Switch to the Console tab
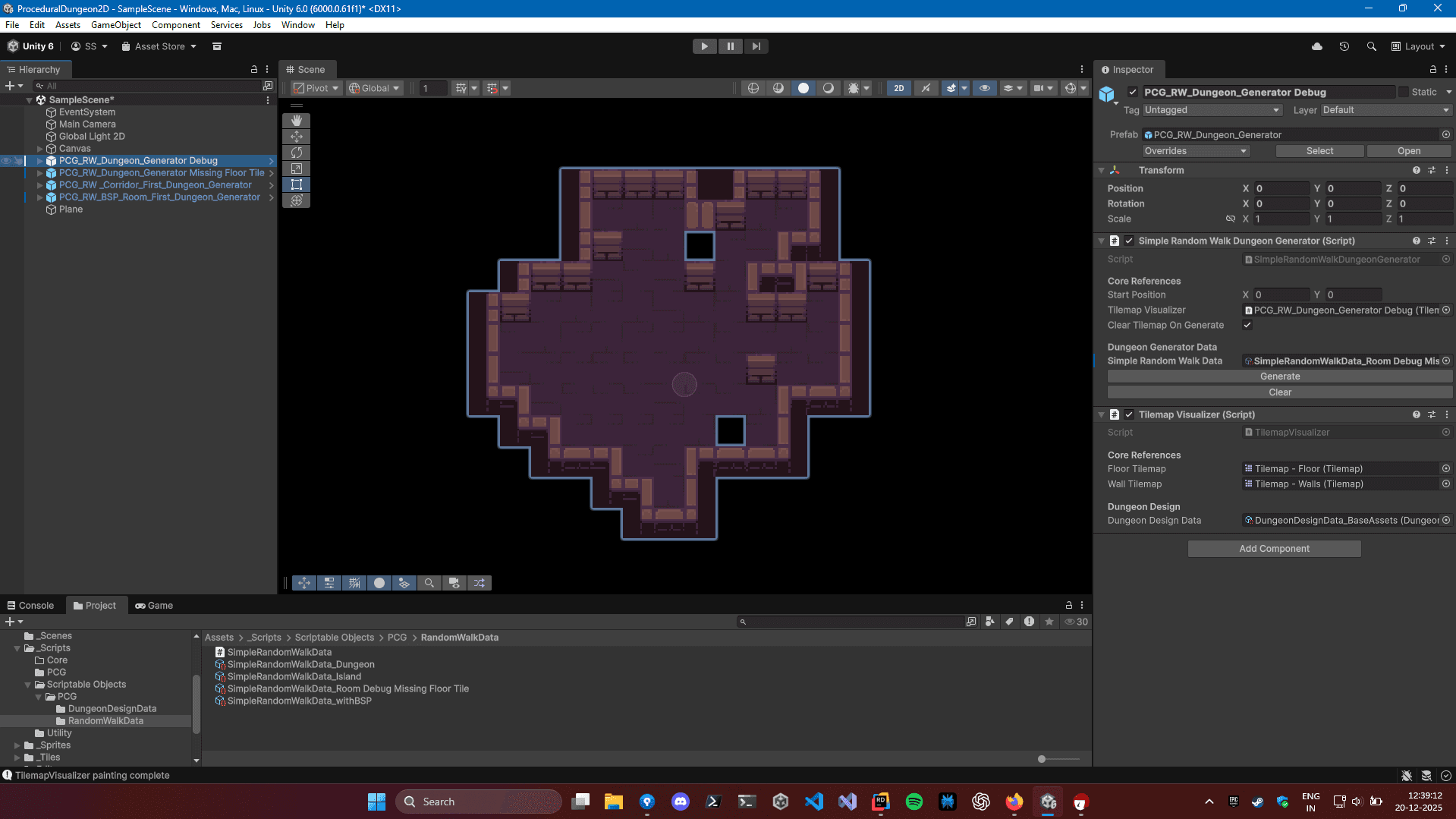The width and height of the screenshot is (1456, 819). pyautogui.click(x=31, y=605)
